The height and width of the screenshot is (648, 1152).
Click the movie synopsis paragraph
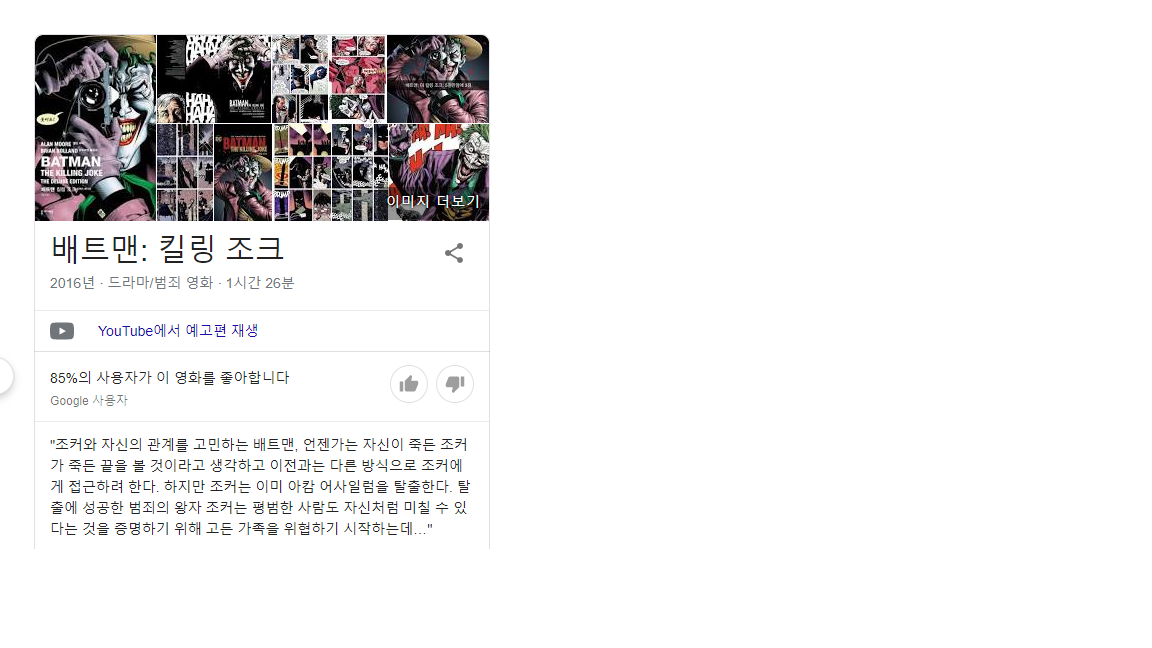pyautogui.click(x=260, y=486)
